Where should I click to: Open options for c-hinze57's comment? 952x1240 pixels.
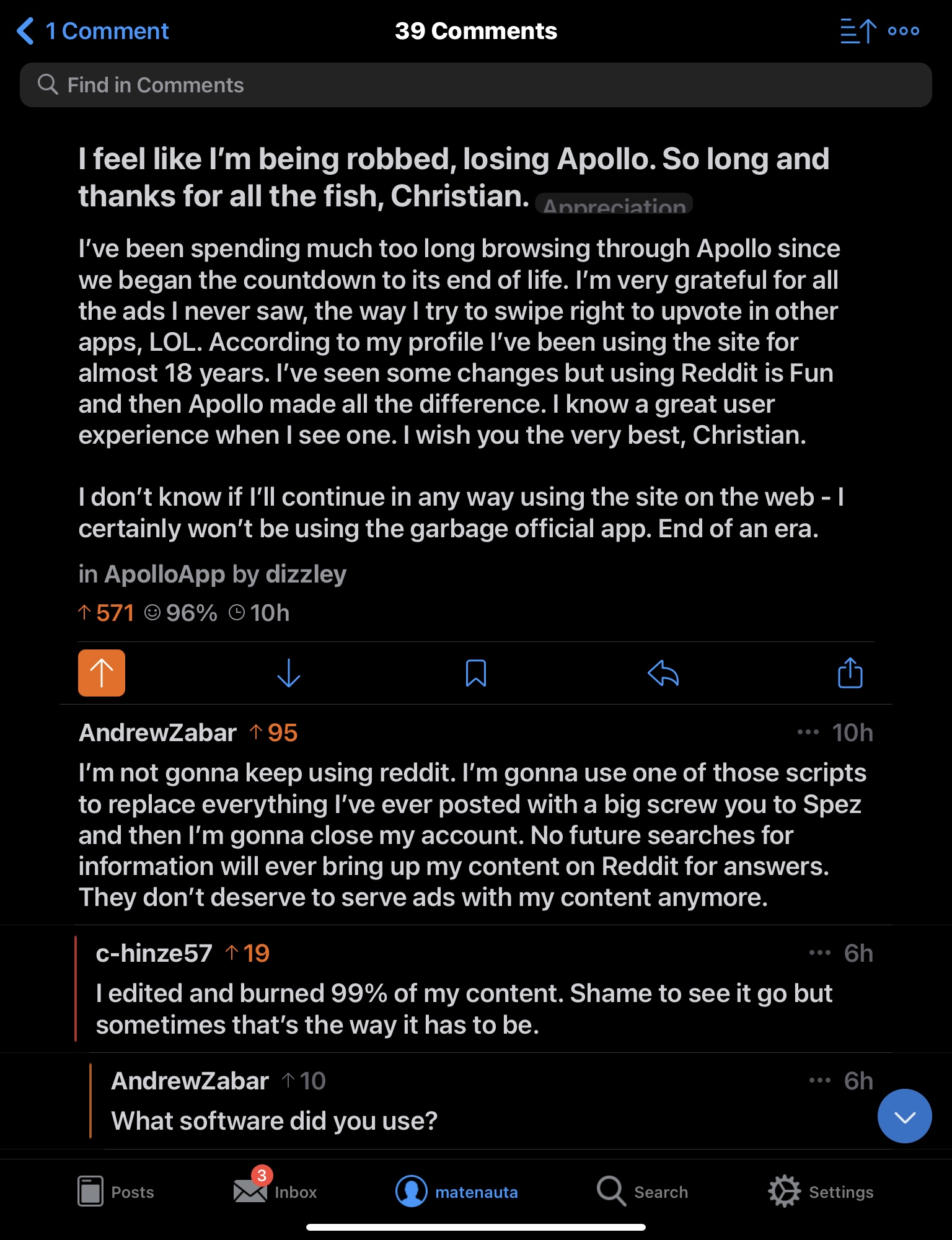pos(820,953)
